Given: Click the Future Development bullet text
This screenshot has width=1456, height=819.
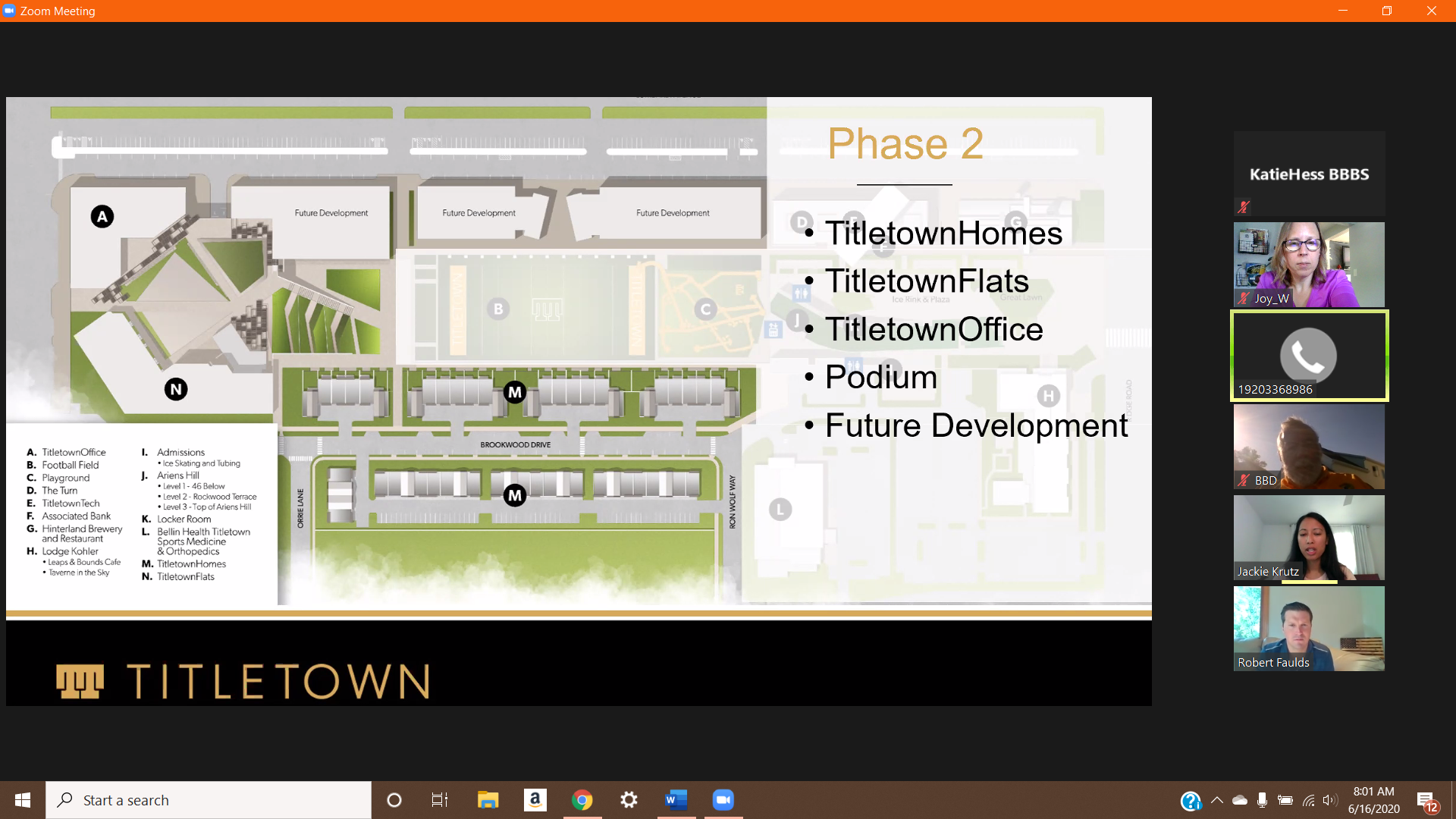Looking at the screenshot, I should 977,425.
